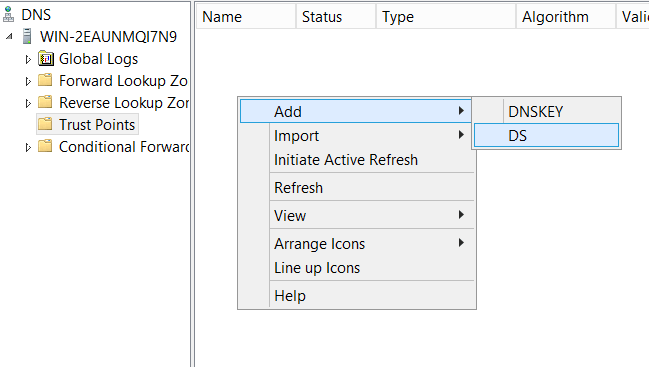This screenshot has height=367, width=649.
Task: Expand the Forward Lookup Zones node
Action: (28, 81)
